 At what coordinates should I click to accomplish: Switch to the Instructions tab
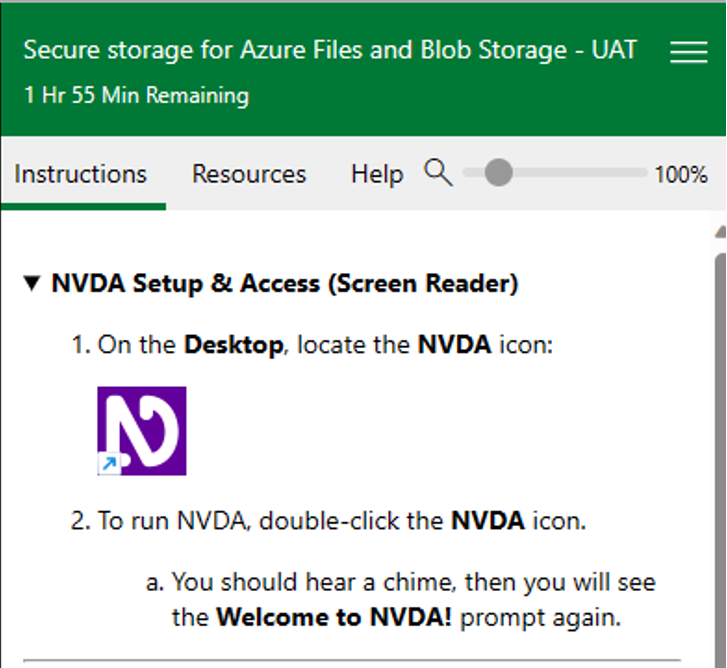(x=81, y=174)
